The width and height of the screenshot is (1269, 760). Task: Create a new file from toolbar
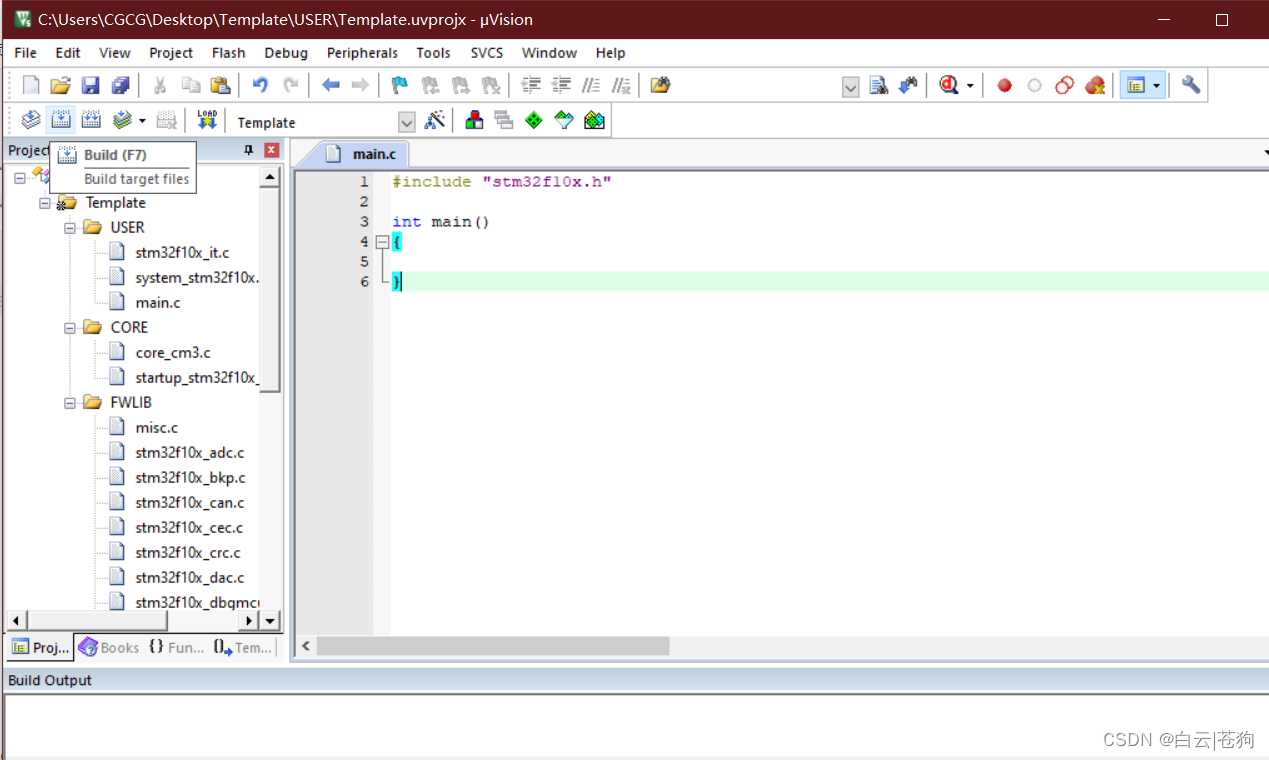31,85
